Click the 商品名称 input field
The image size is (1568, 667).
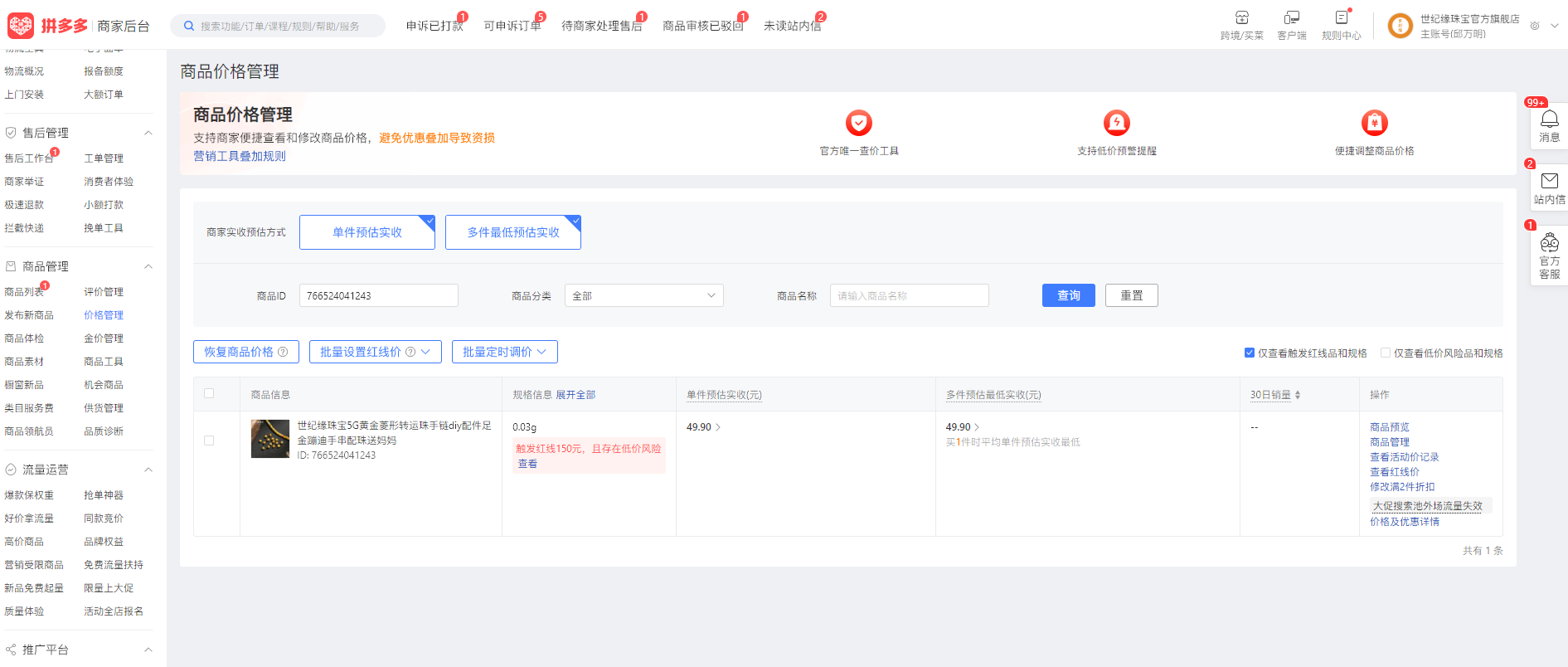(909, 295)
